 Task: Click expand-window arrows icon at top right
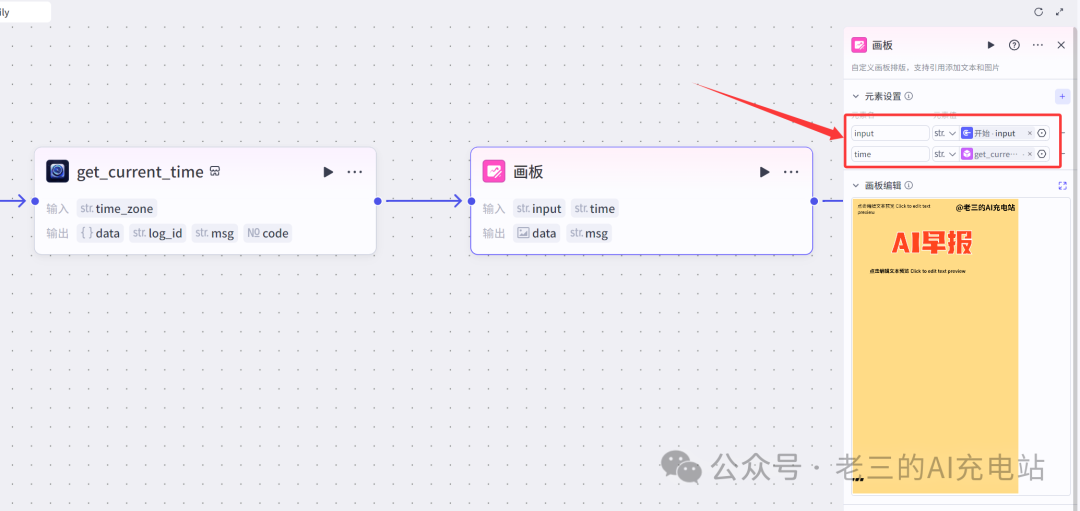tap(1060, 12)
